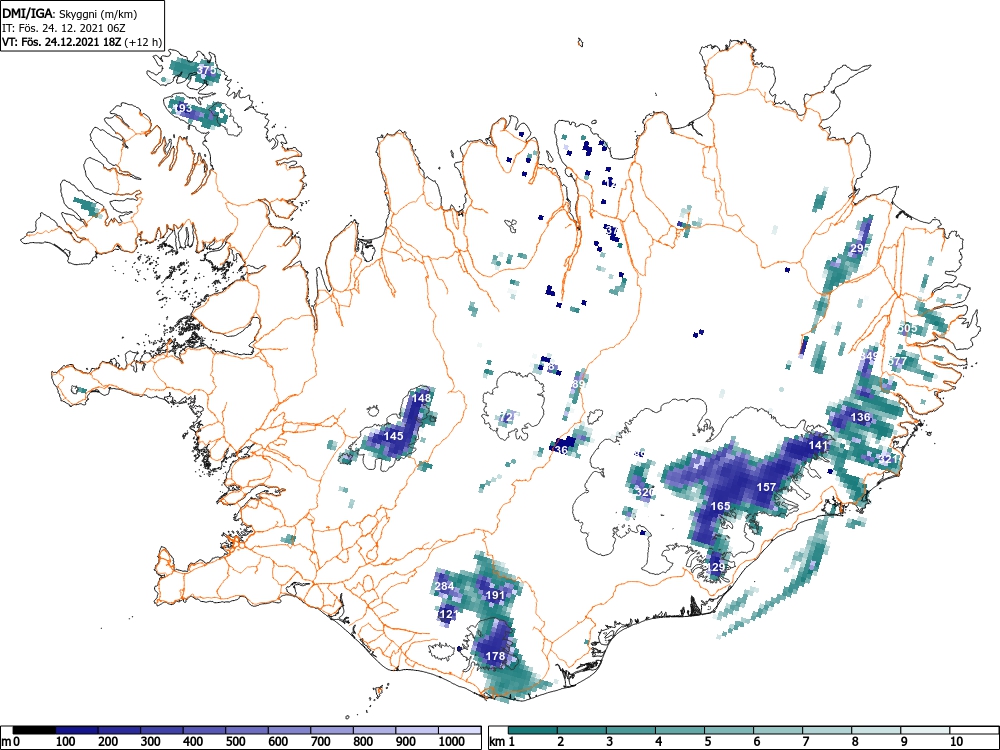Click the 165 value on the glacier area

point(720,506)
